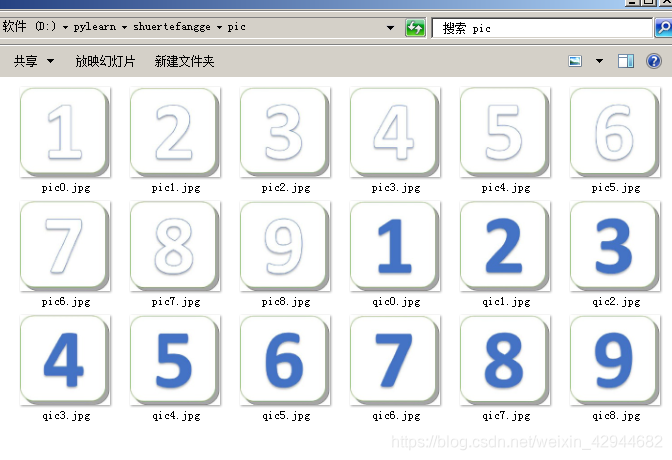Screen dimensions: 672x460
Task: Select the qic4.jpg thumbnail
Action: (x=175, y=360)
